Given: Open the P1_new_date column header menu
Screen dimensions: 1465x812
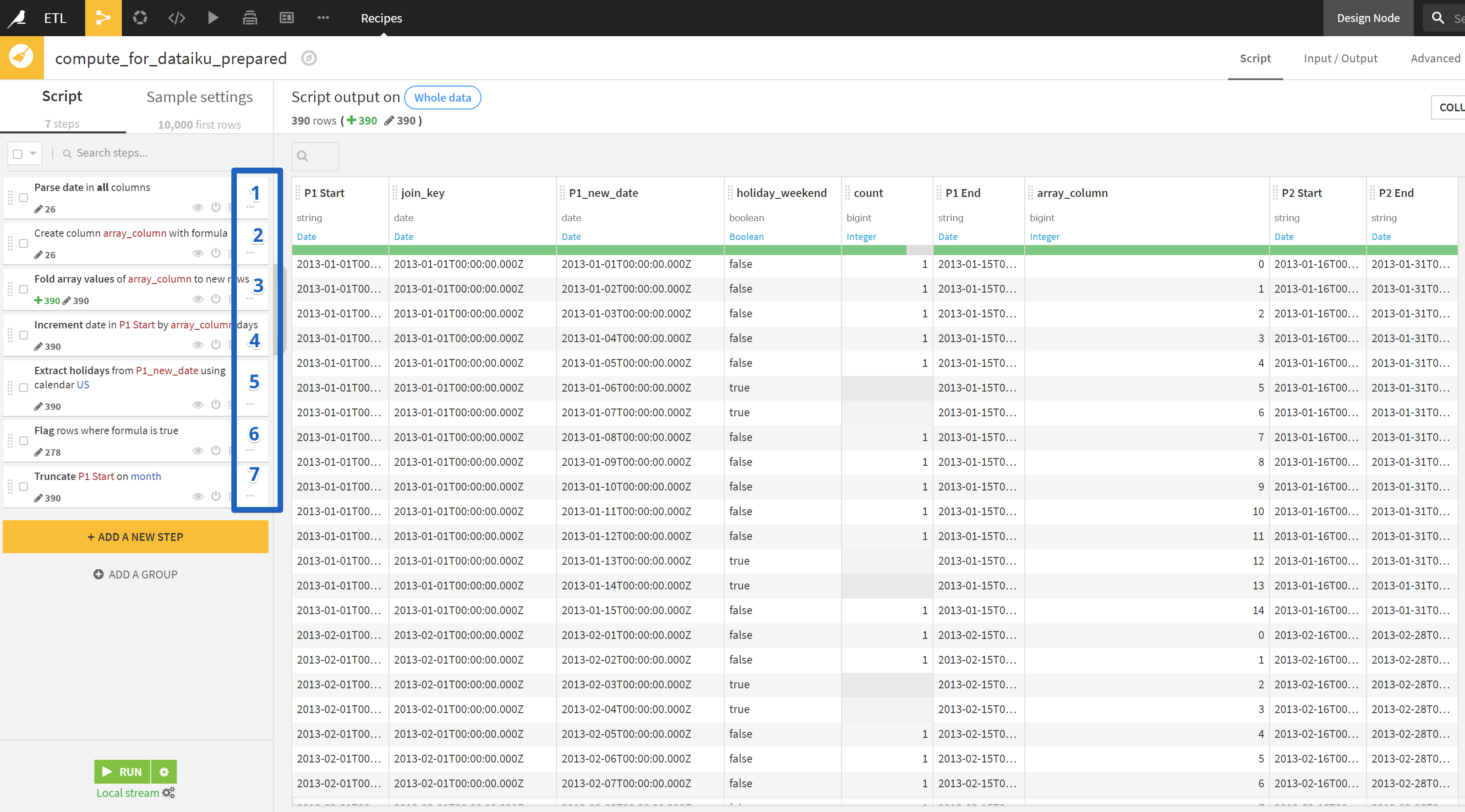Looking at the screenshot, I should 603,193.
